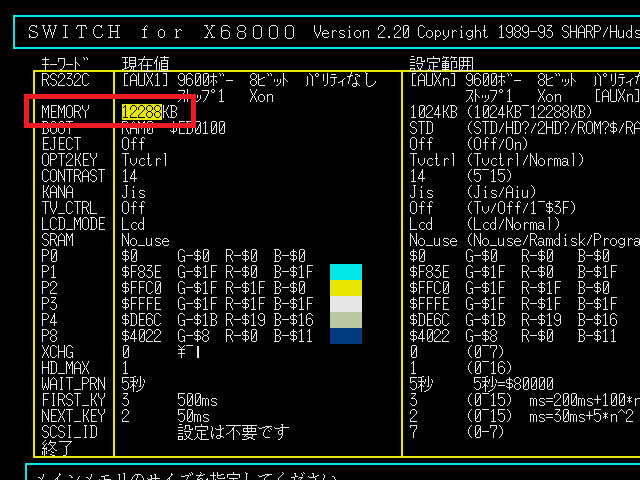The width and height of the screenshot is (640, 480).
Task: Click the 設定は不要です SCSI_ID message
Action: [x=233, y=432]
